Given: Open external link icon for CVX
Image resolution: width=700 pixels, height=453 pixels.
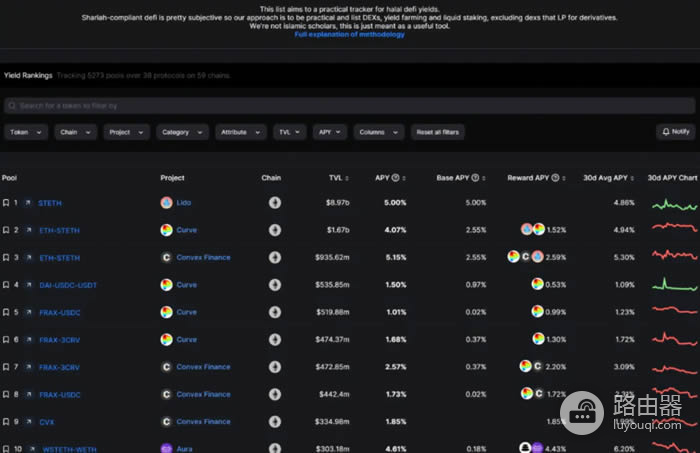Looking at the screenshot, I should 29,422.
